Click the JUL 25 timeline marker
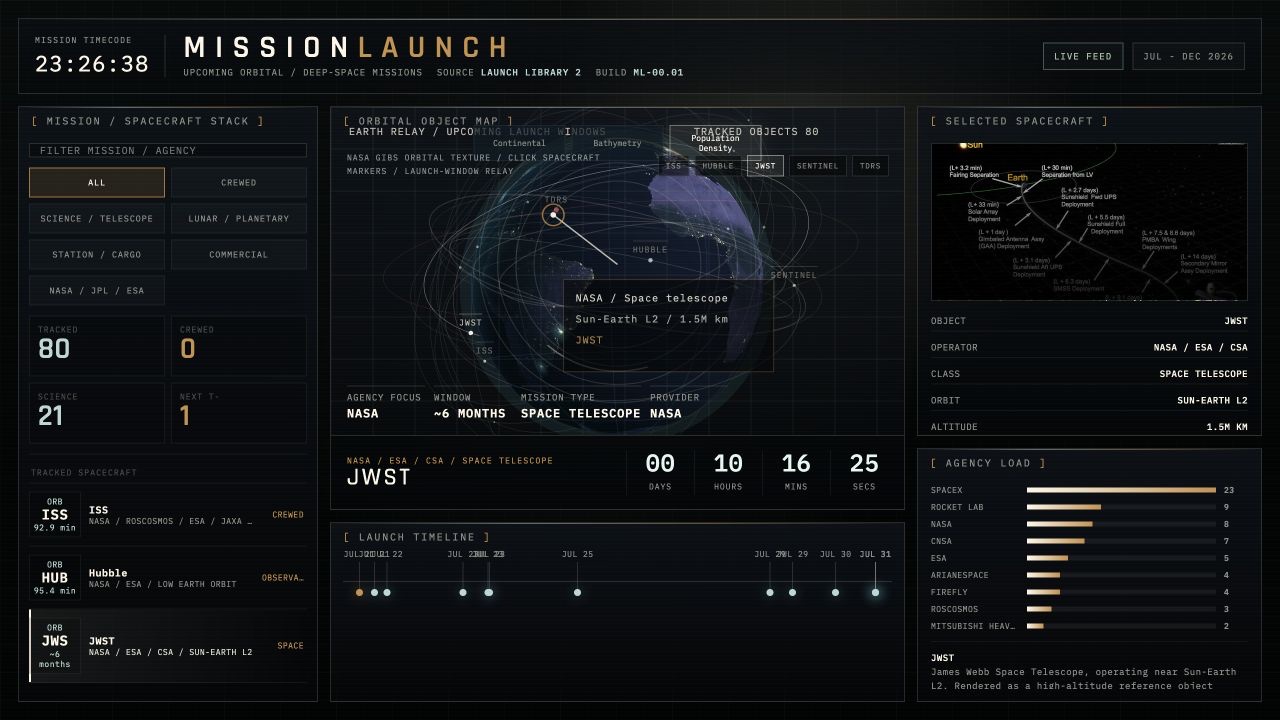 point(577,592)
